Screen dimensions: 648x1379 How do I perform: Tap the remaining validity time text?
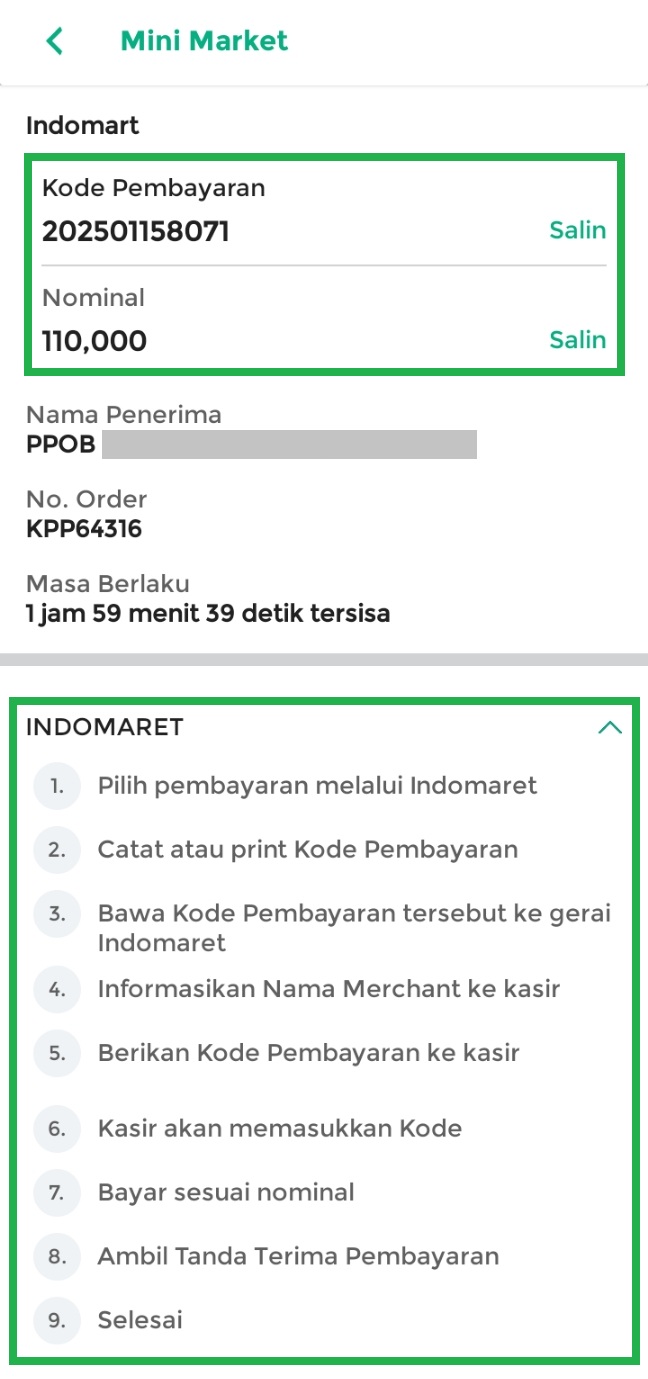[208, 613]
